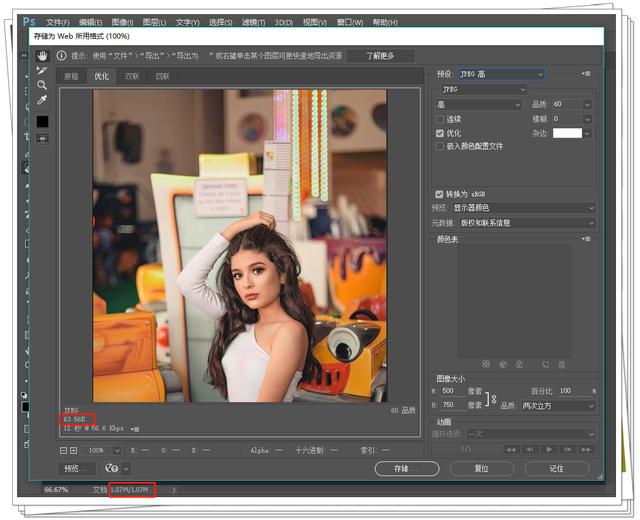This screenshot has width=640, height=520.
Task: Click the 了解更多 (learn more) button
Action: click(x=380, y=56)
